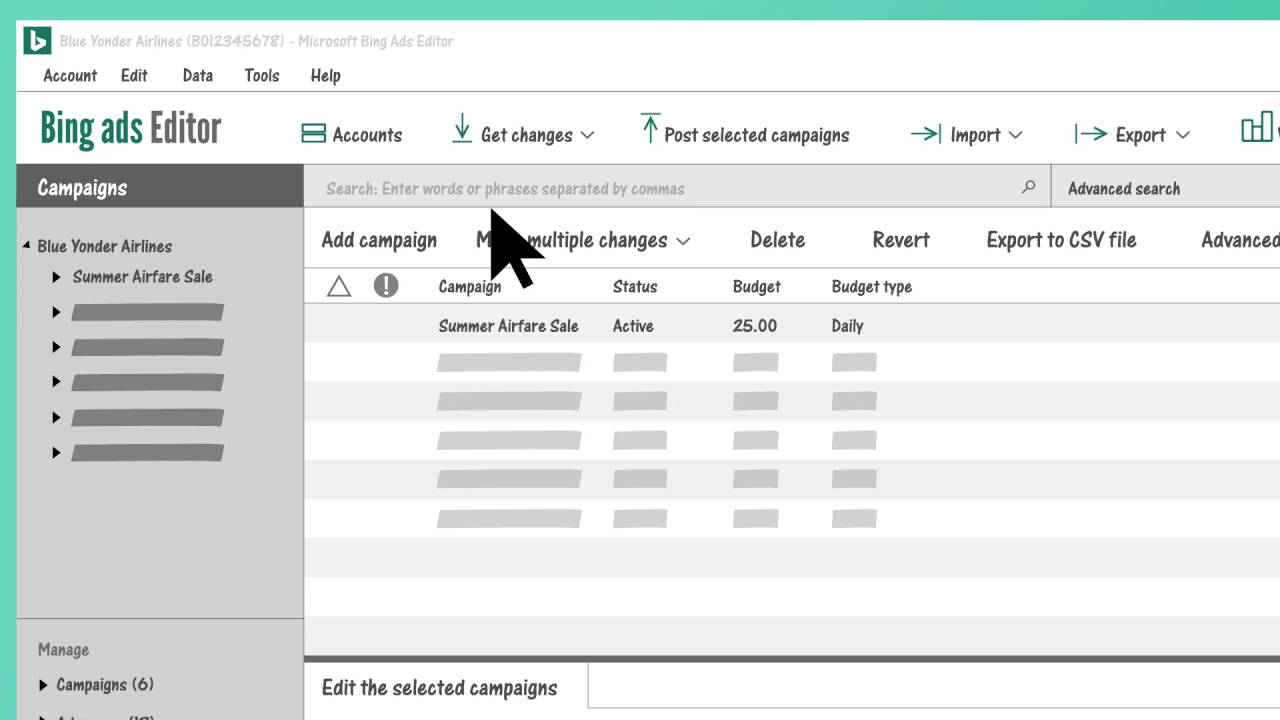Screen dimensions: 1280x720
Task: Click Export to CSV file
Action: coord(1062,240)
